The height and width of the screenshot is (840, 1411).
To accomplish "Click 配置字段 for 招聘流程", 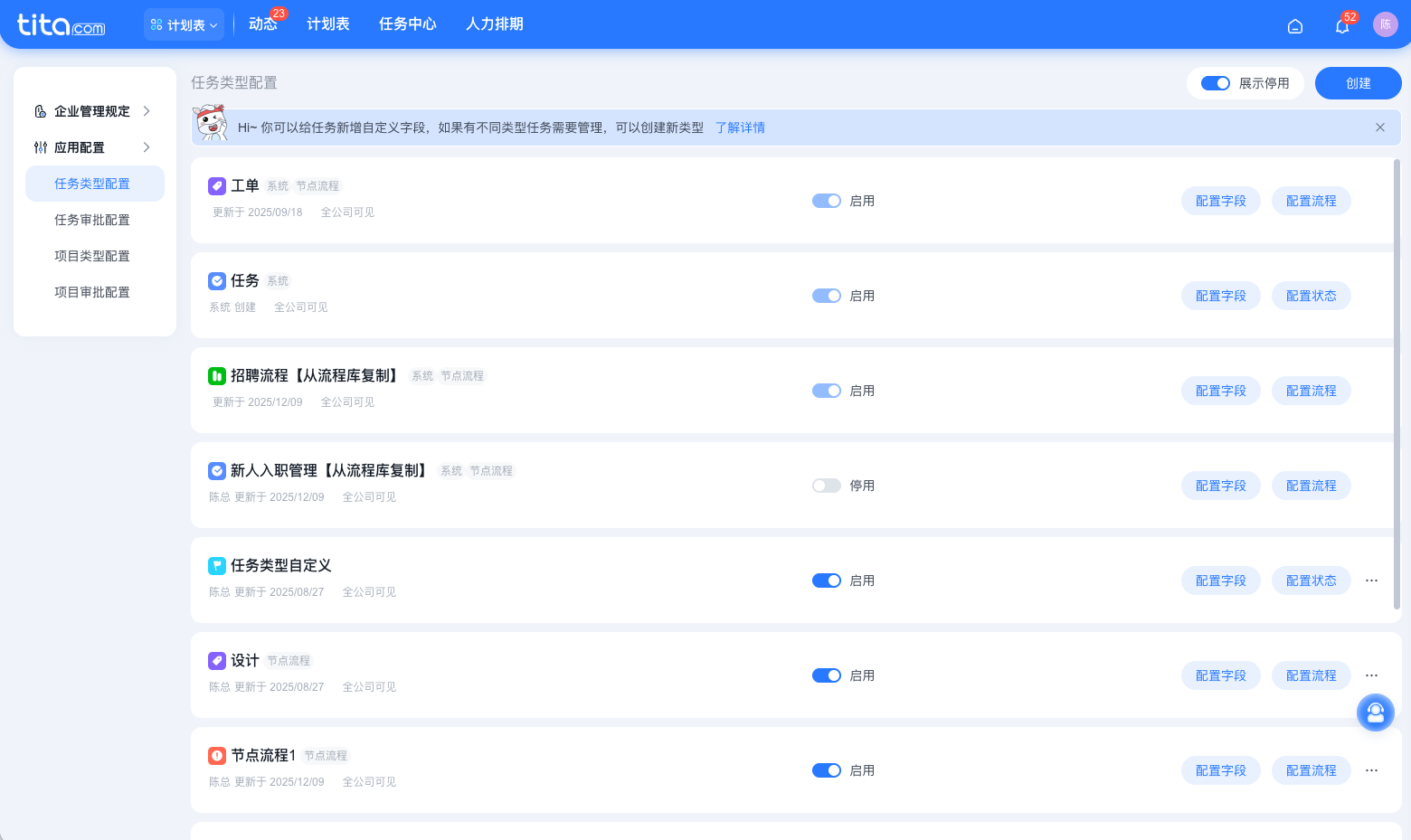I will pyautogui.click(x=1221, y=391).
